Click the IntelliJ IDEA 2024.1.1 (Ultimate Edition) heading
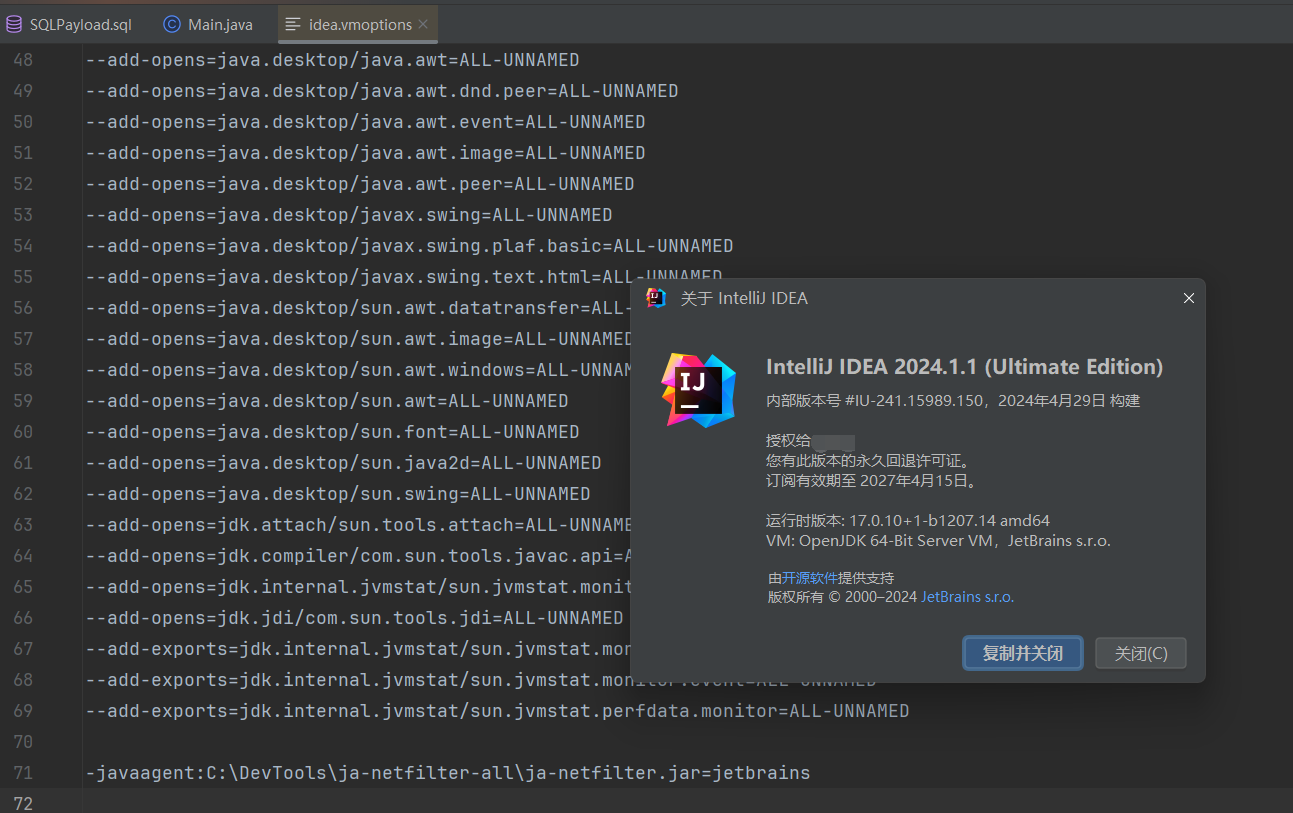Viewport: 1293px width, 813px height. tap(965, 366)
